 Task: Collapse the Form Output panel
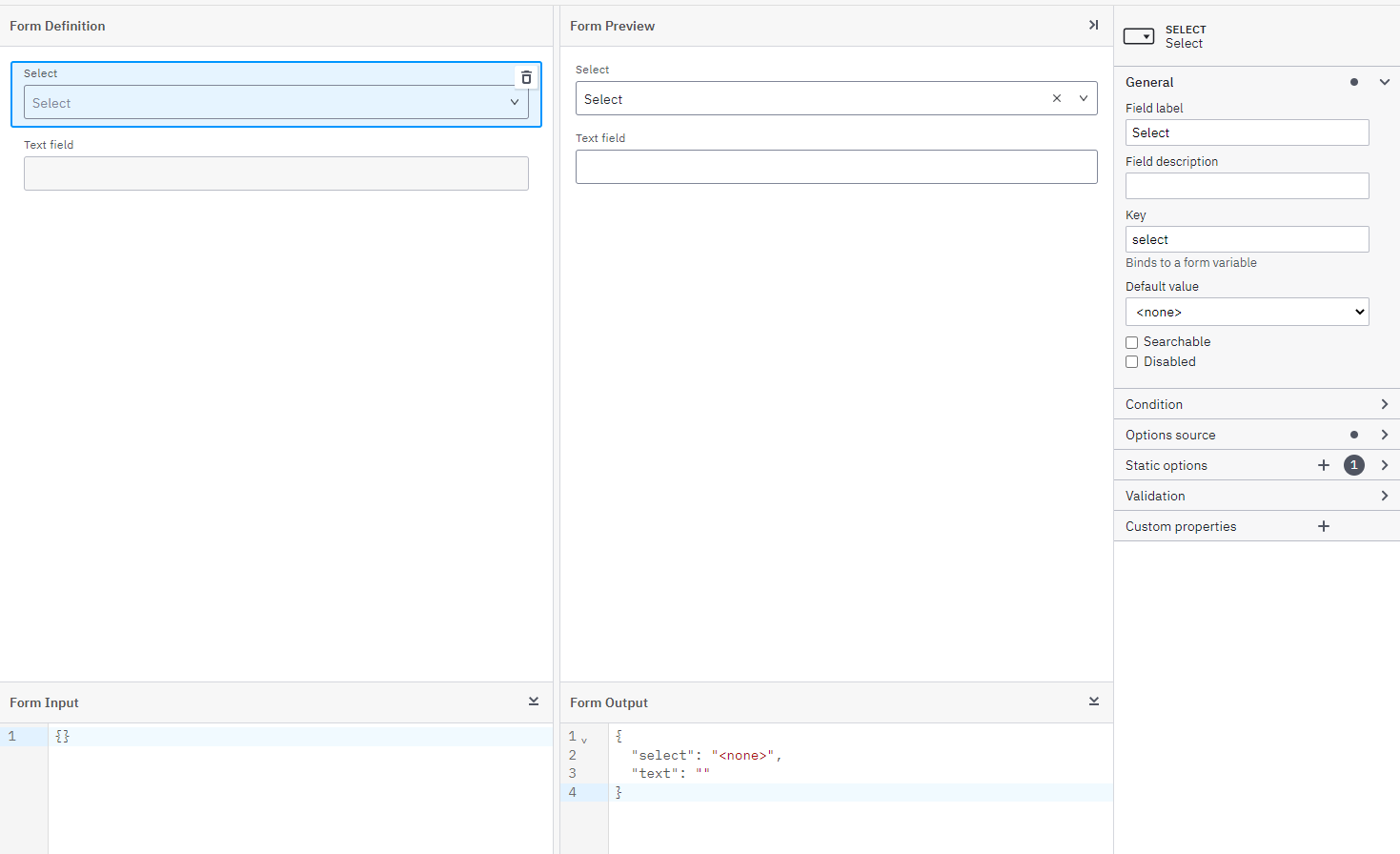[1093, 701]
